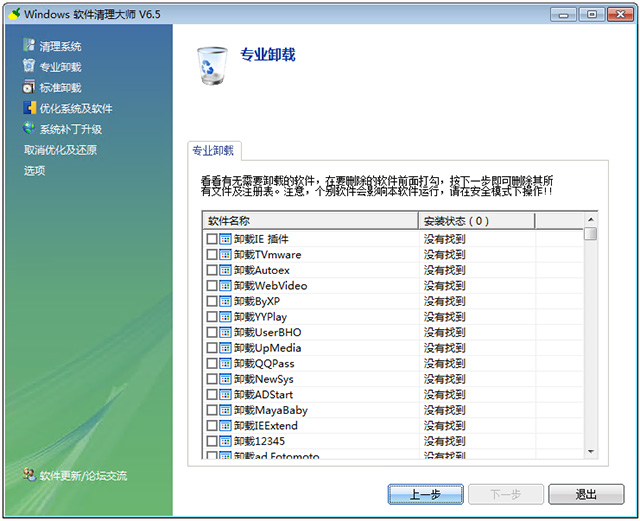This screenshot has height=521, width=640.
Task: Select the 专业卸载 tab
Action: pyautogui.click(x=213, y=151)
